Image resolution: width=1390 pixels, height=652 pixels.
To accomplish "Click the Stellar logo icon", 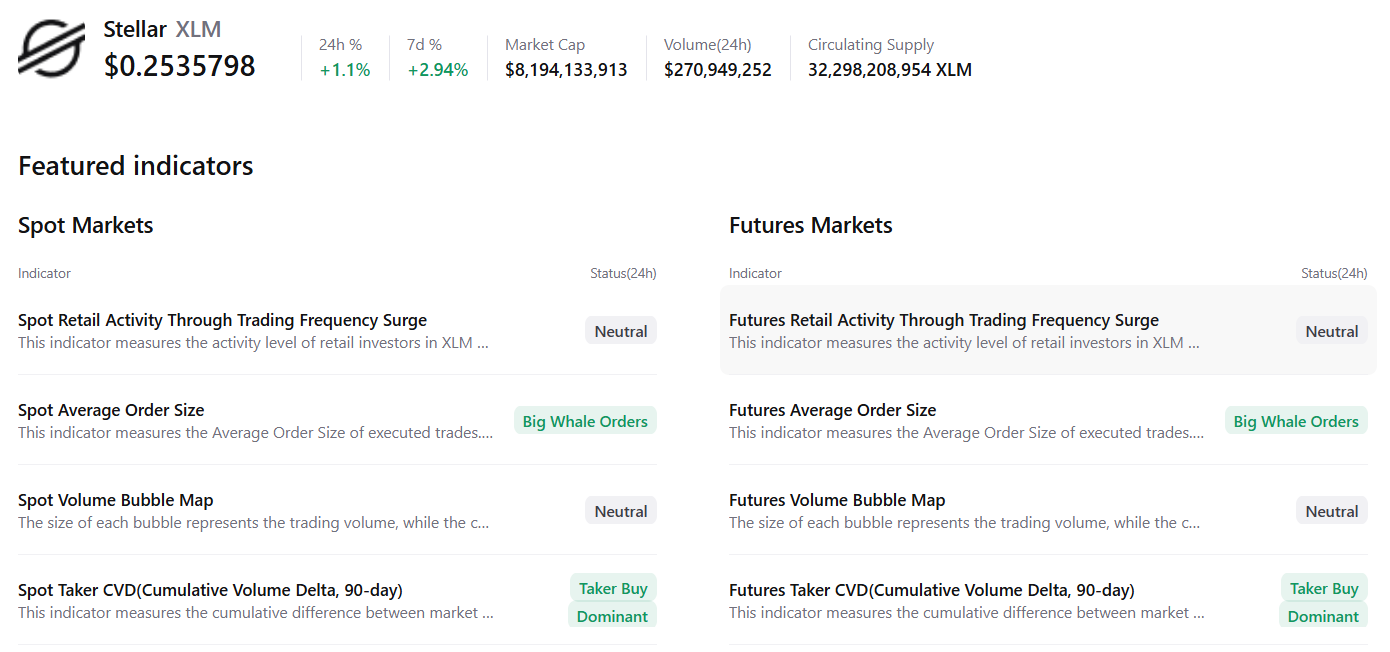I will (x=50, y=48).
